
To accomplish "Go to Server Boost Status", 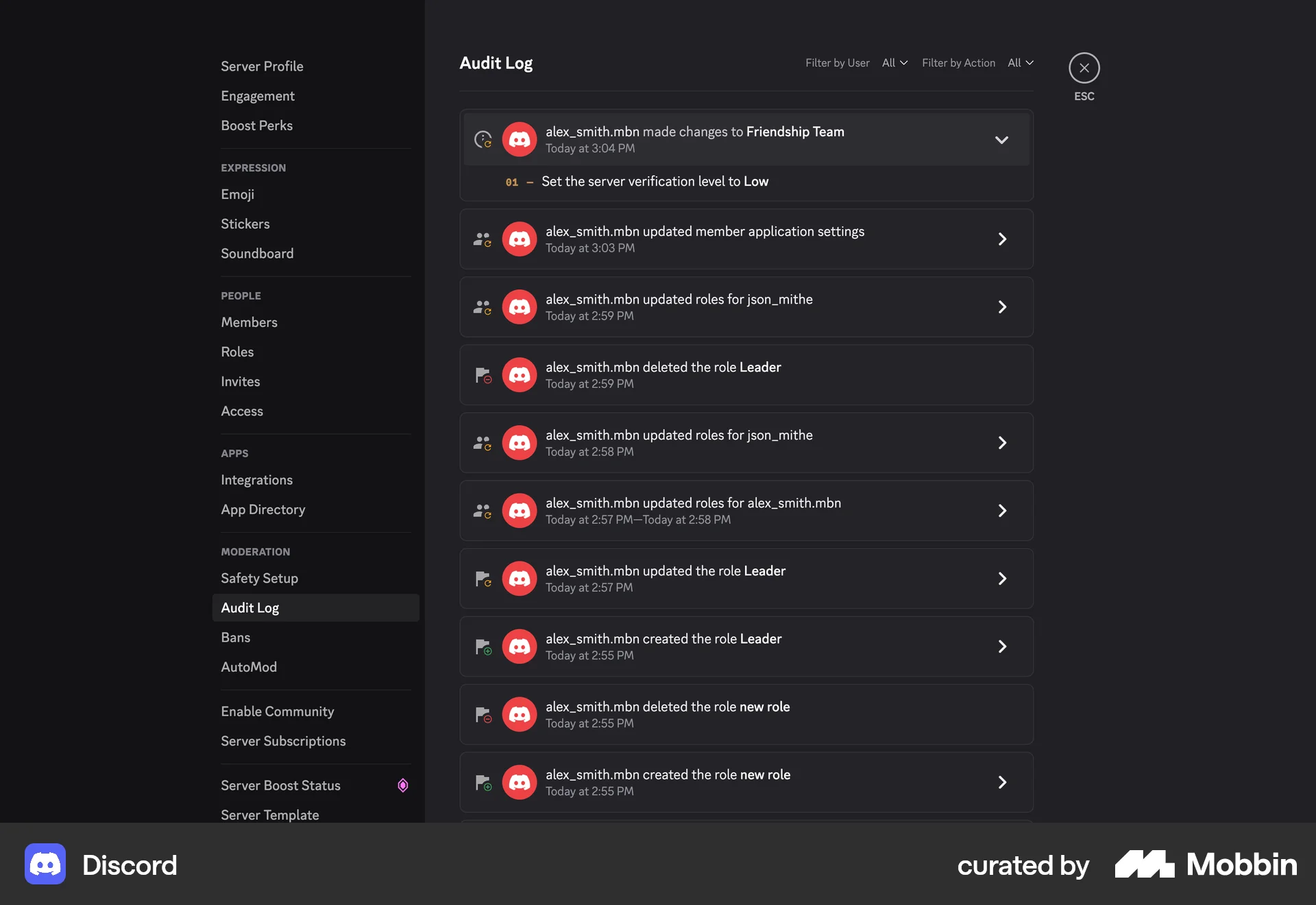I will 280,785.
